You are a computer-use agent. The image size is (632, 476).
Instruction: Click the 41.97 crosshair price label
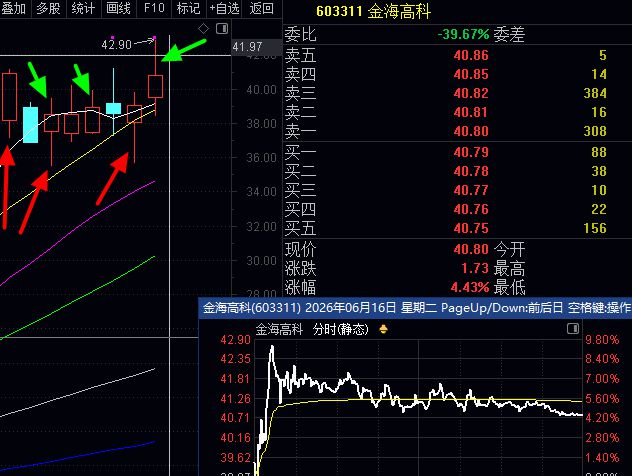point(247,47)
